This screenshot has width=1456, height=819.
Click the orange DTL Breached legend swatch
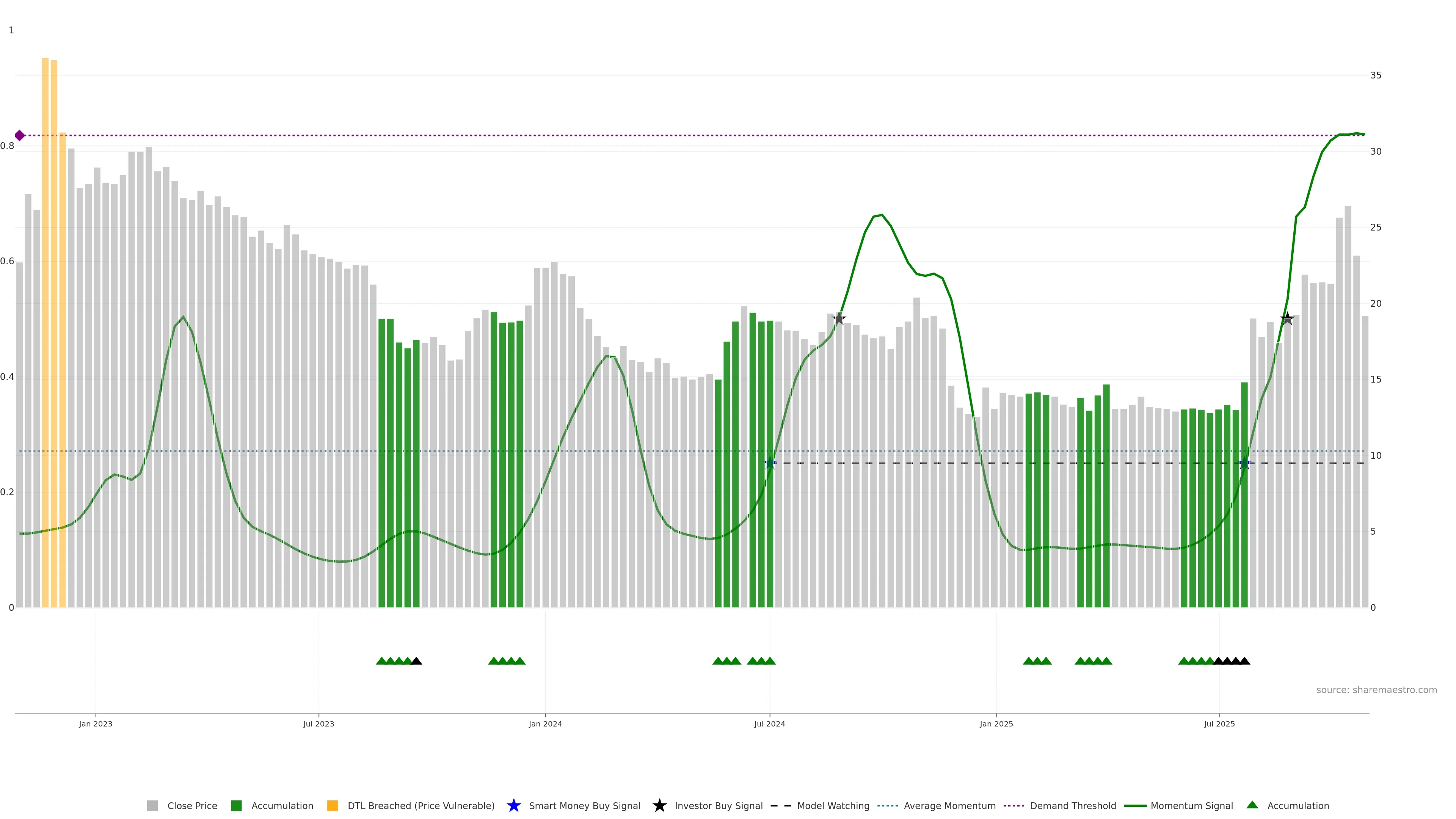click(333, 806)
